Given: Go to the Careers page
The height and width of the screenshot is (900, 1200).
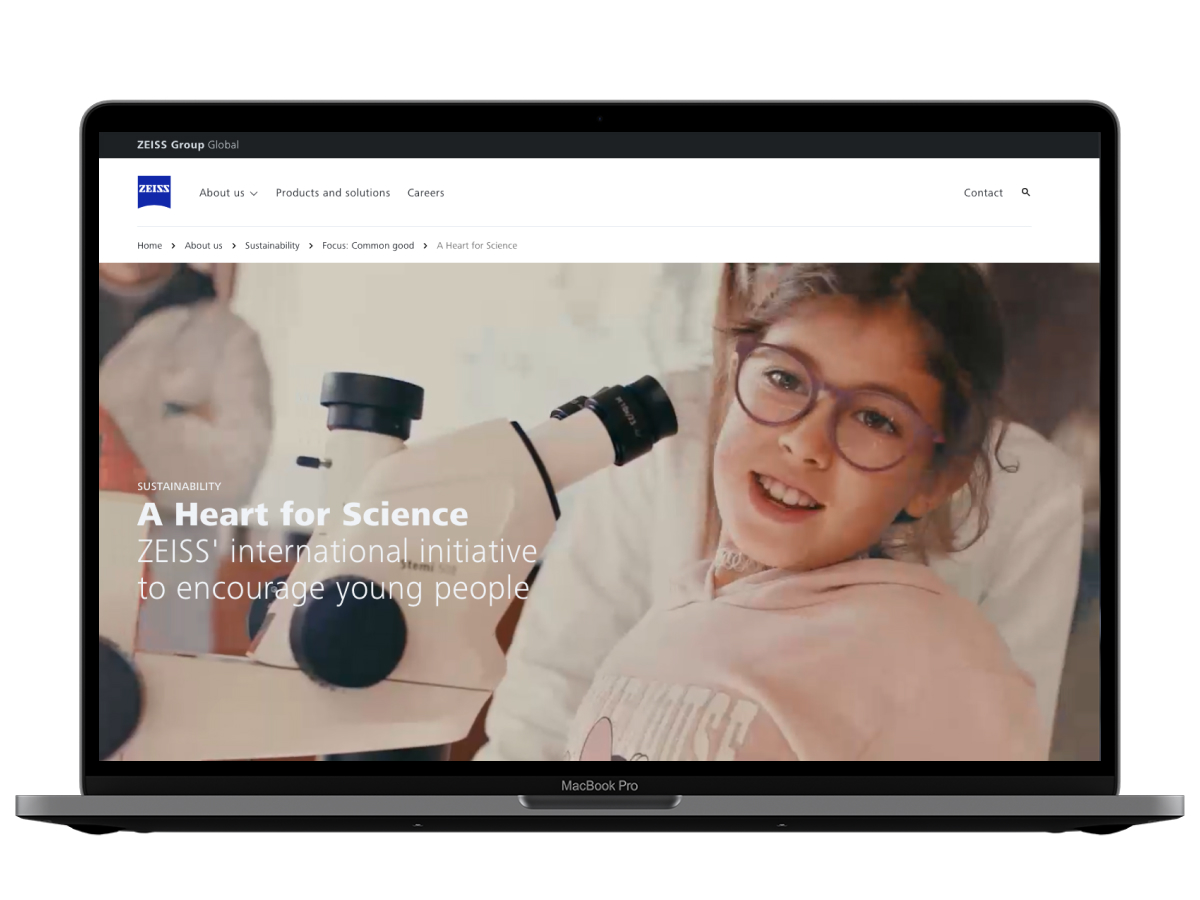Looking at the screenshot, I should [426, 193].
